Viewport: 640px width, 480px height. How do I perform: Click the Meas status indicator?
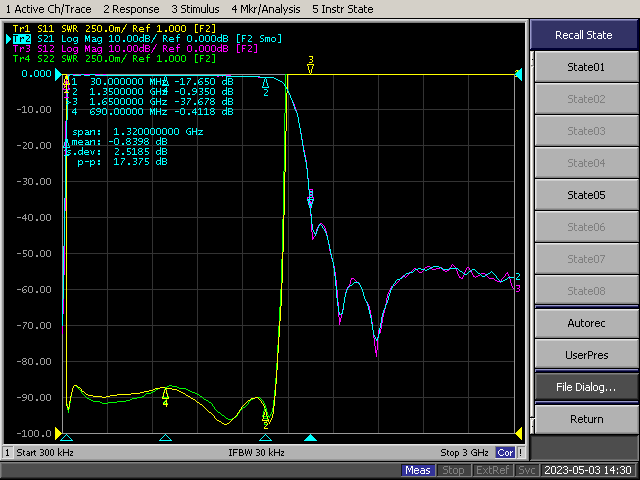click(418, 470)
